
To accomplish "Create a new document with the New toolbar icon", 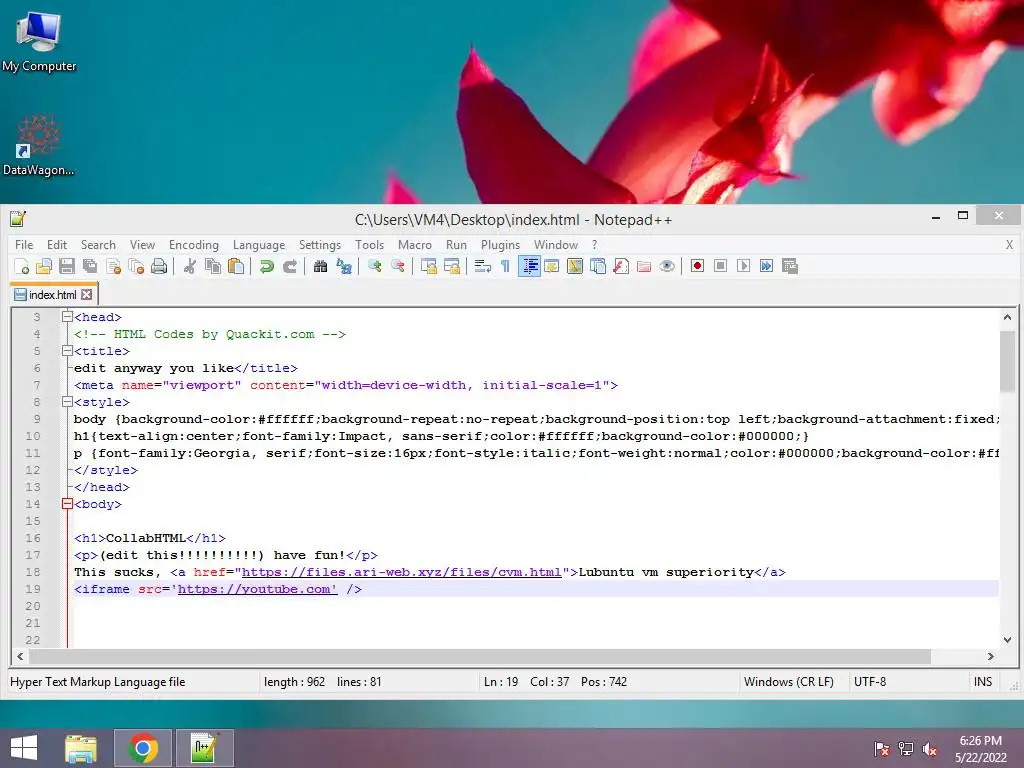I will [x=21, y=266].
